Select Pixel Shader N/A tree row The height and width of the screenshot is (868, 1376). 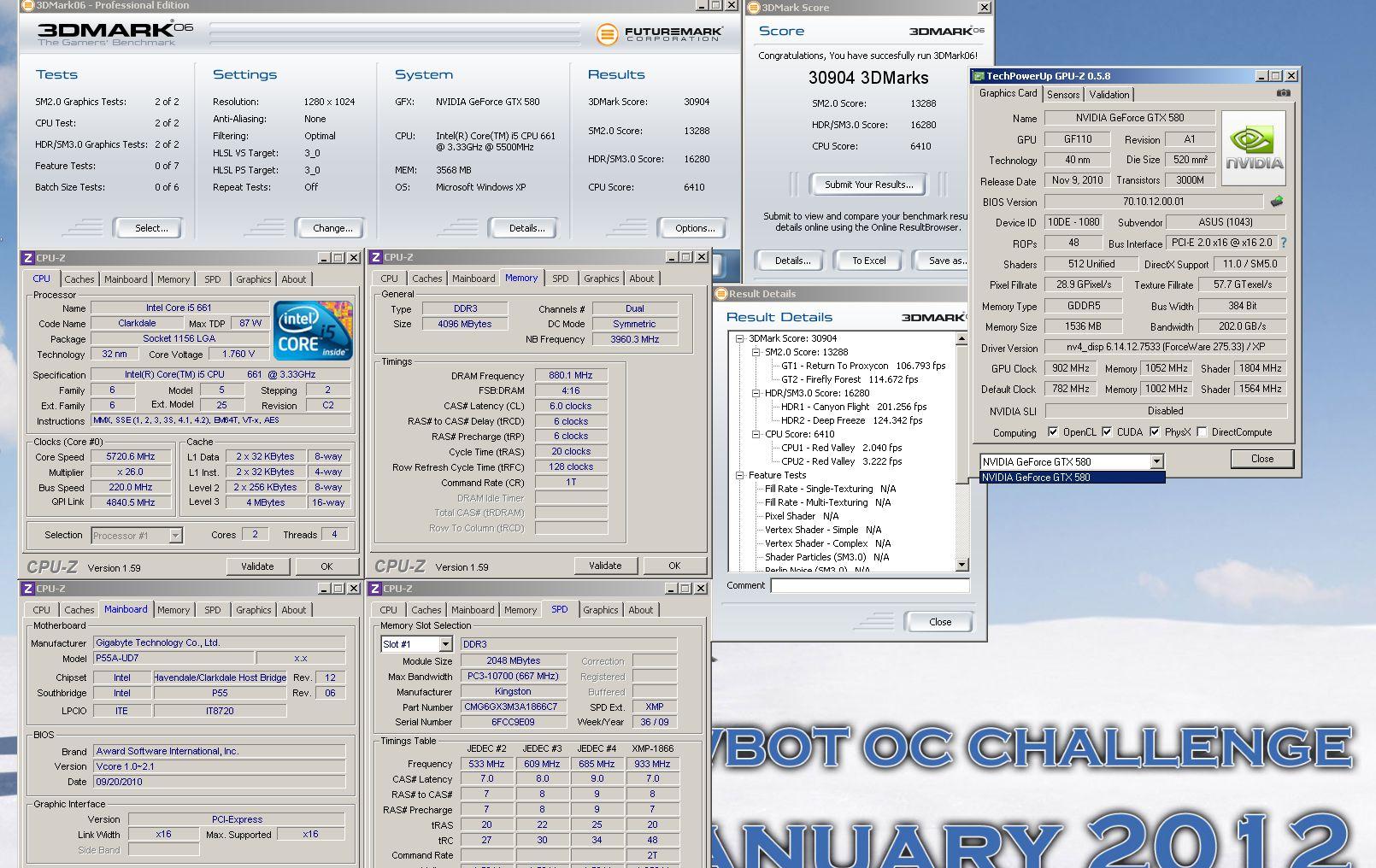[802, 516]
